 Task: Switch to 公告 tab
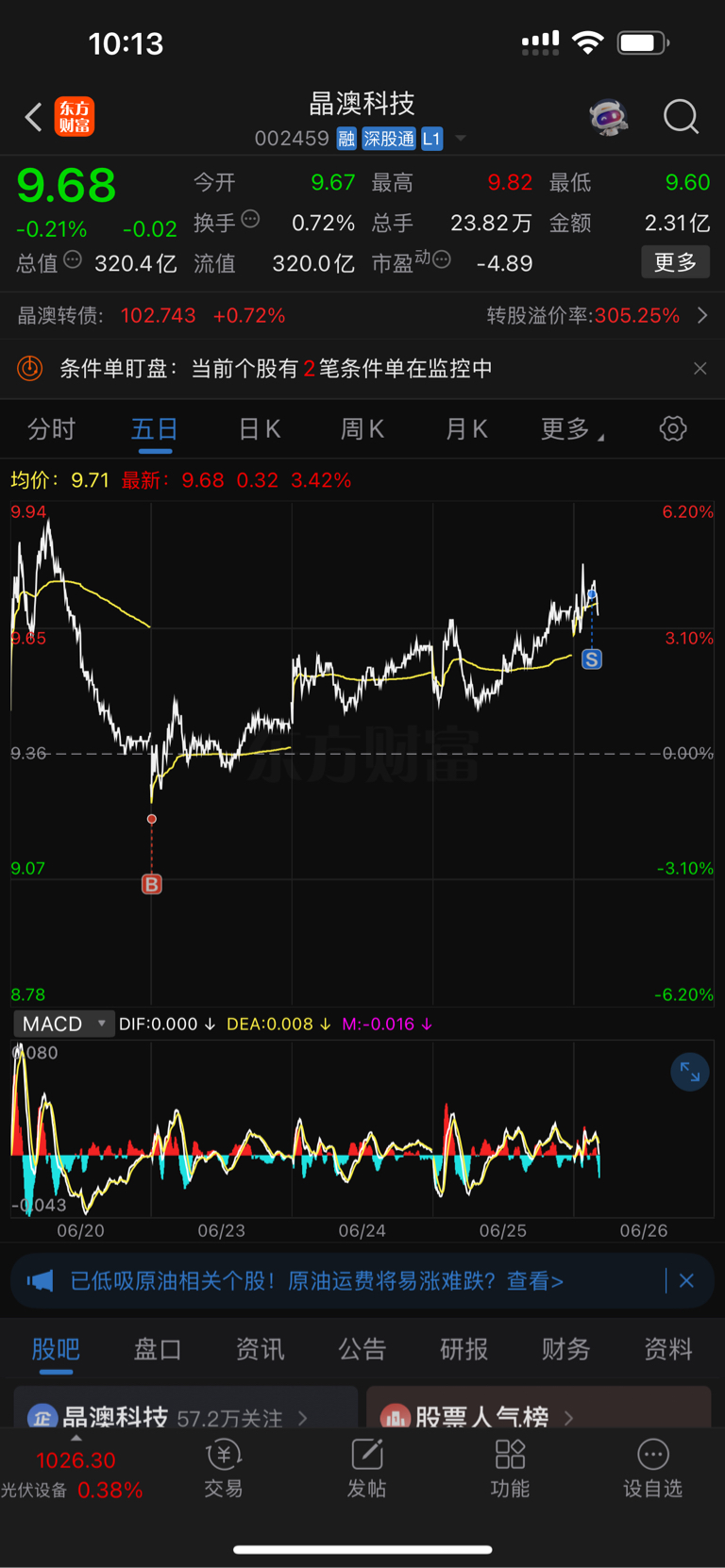click(362, 1349)
